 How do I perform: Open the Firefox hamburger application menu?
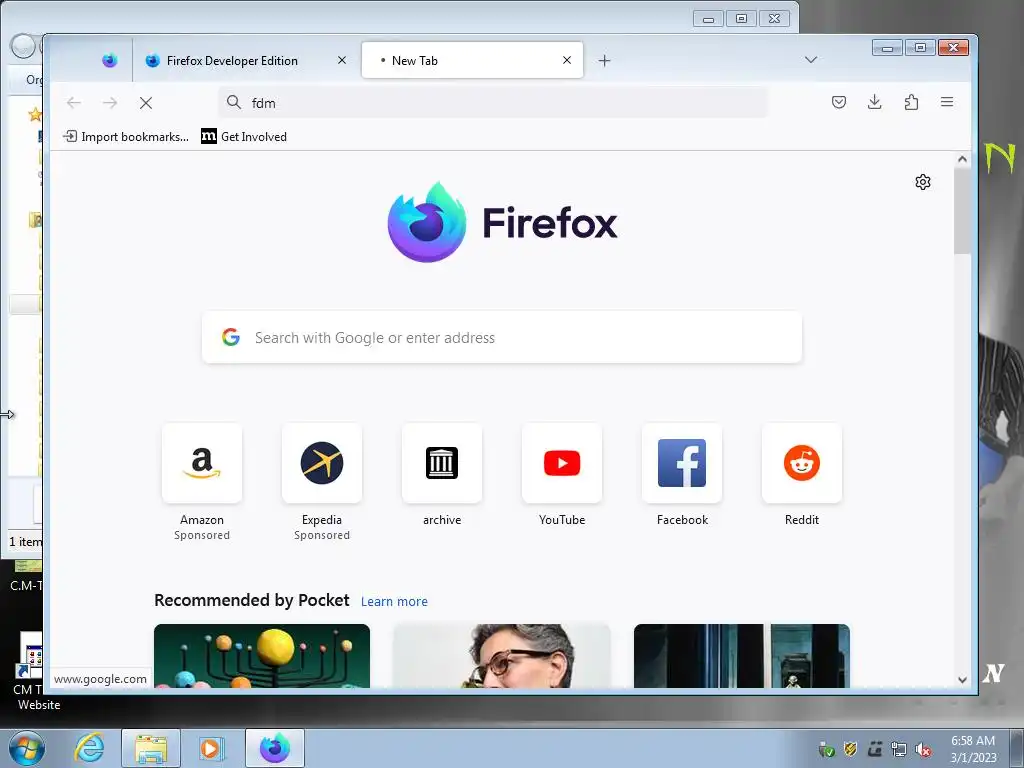click(x=947, y=102)
